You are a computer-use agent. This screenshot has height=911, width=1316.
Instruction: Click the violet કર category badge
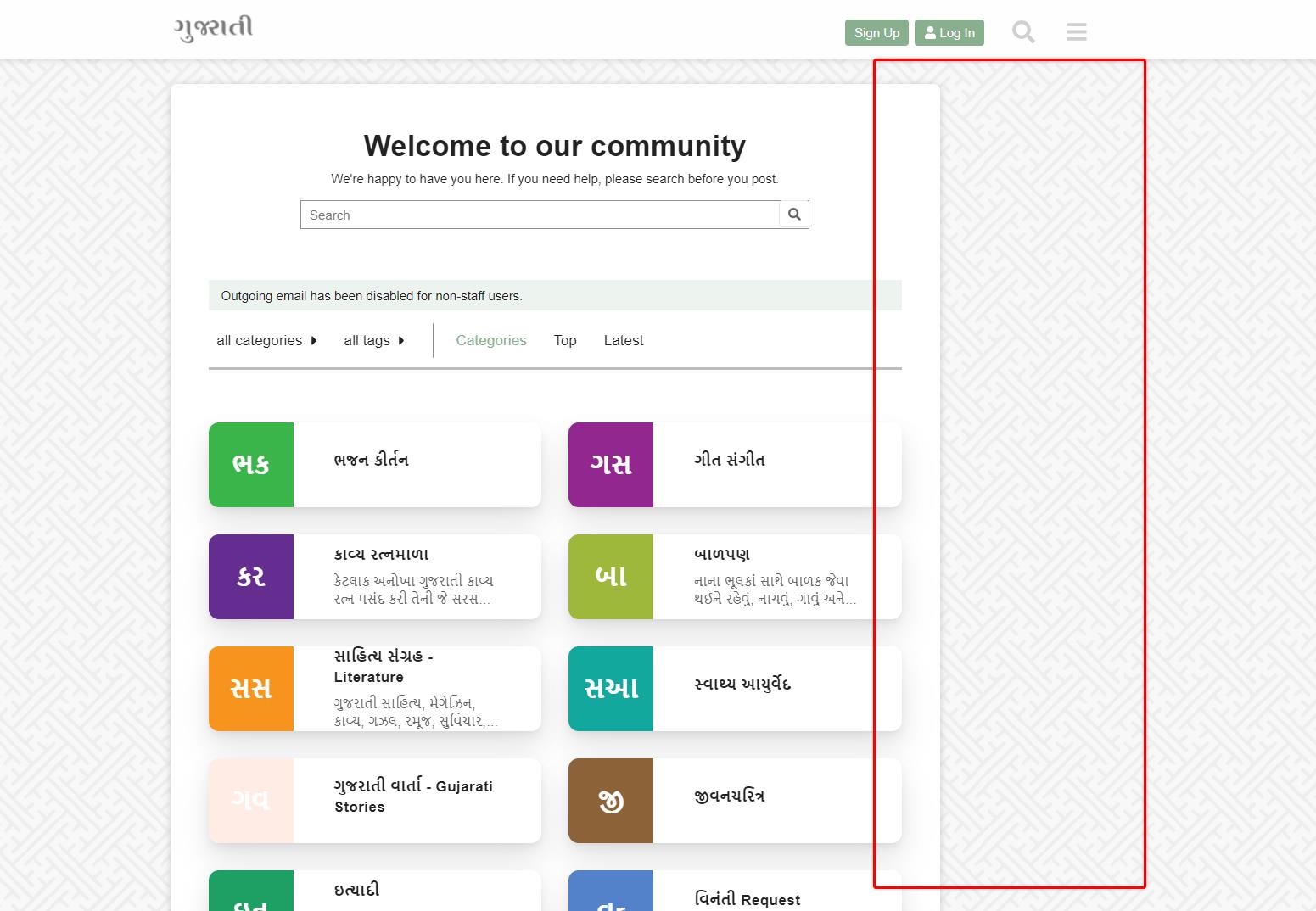coord(251,577)
